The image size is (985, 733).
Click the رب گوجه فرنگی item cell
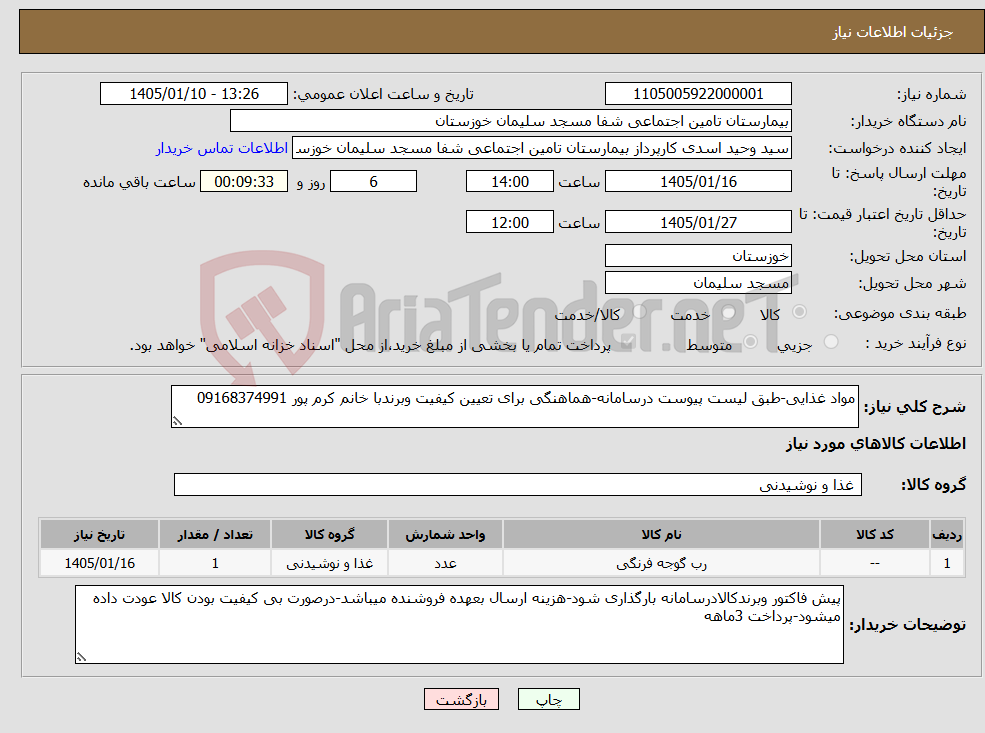[661, 563]
